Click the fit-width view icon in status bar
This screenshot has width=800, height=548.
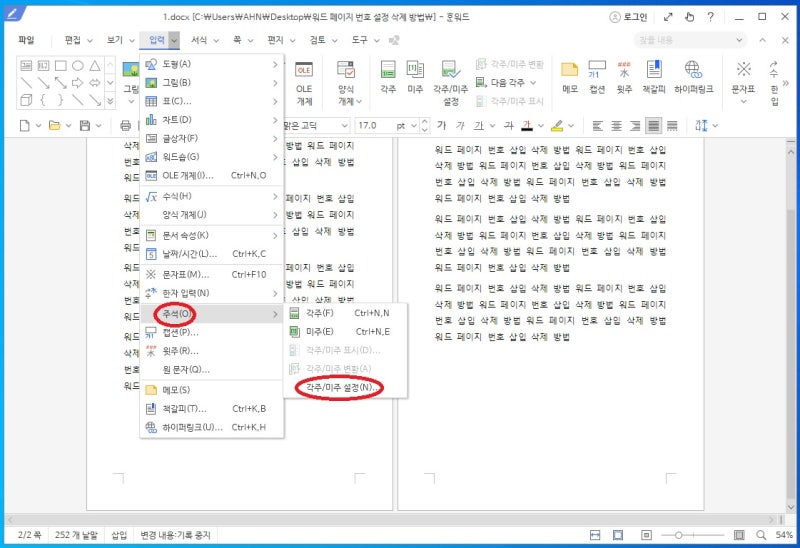point(595,535)
